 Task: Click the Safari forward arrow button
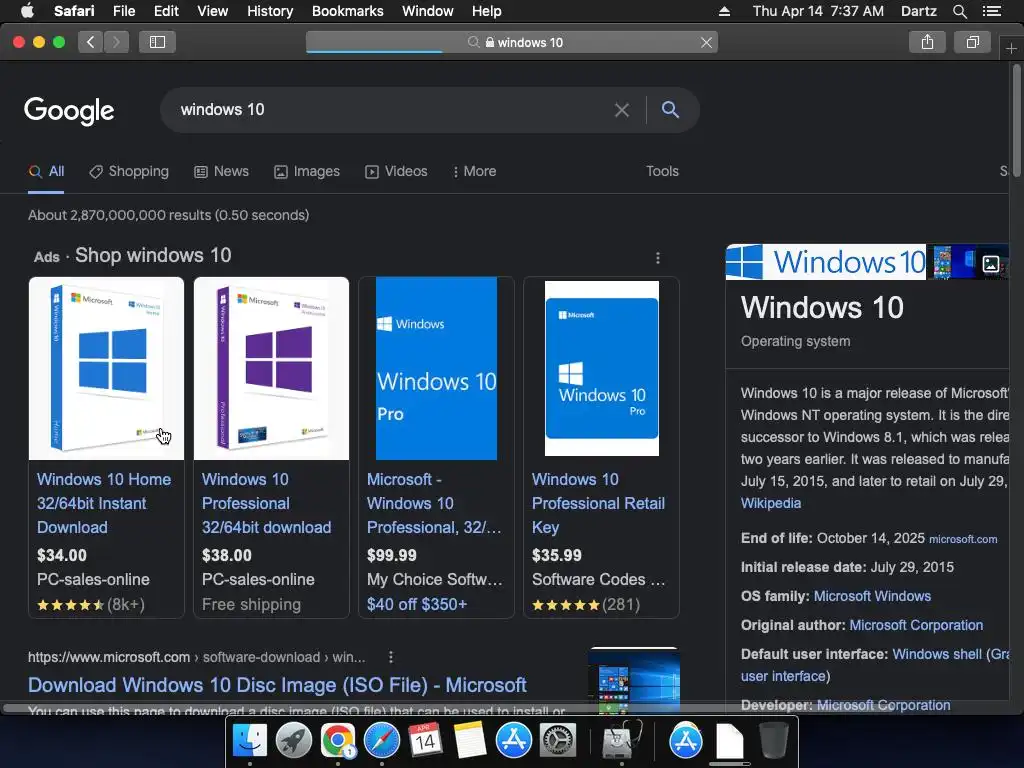point(116,42)
